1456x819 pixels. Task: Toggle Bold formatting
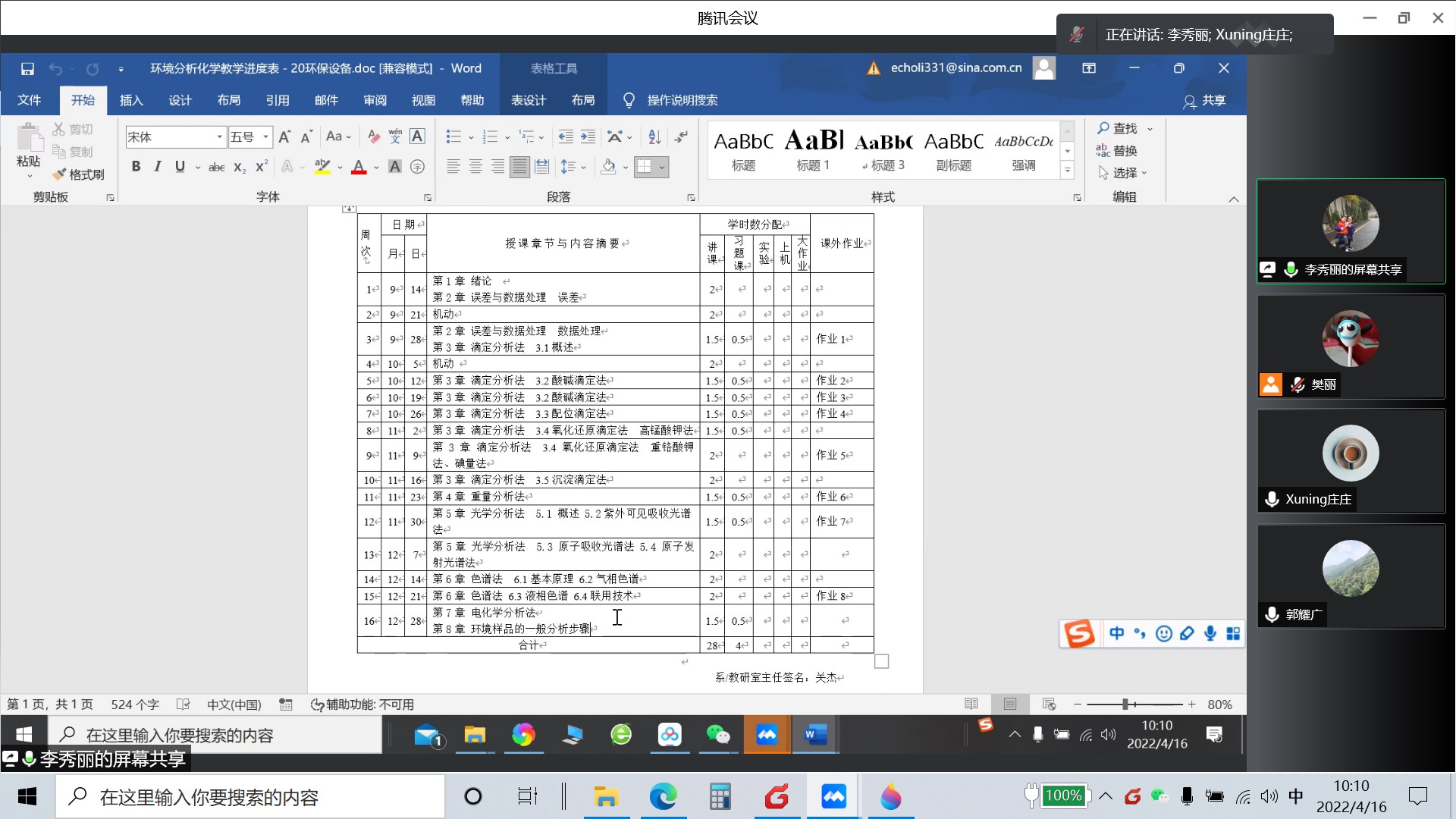[x=136, y=167]
